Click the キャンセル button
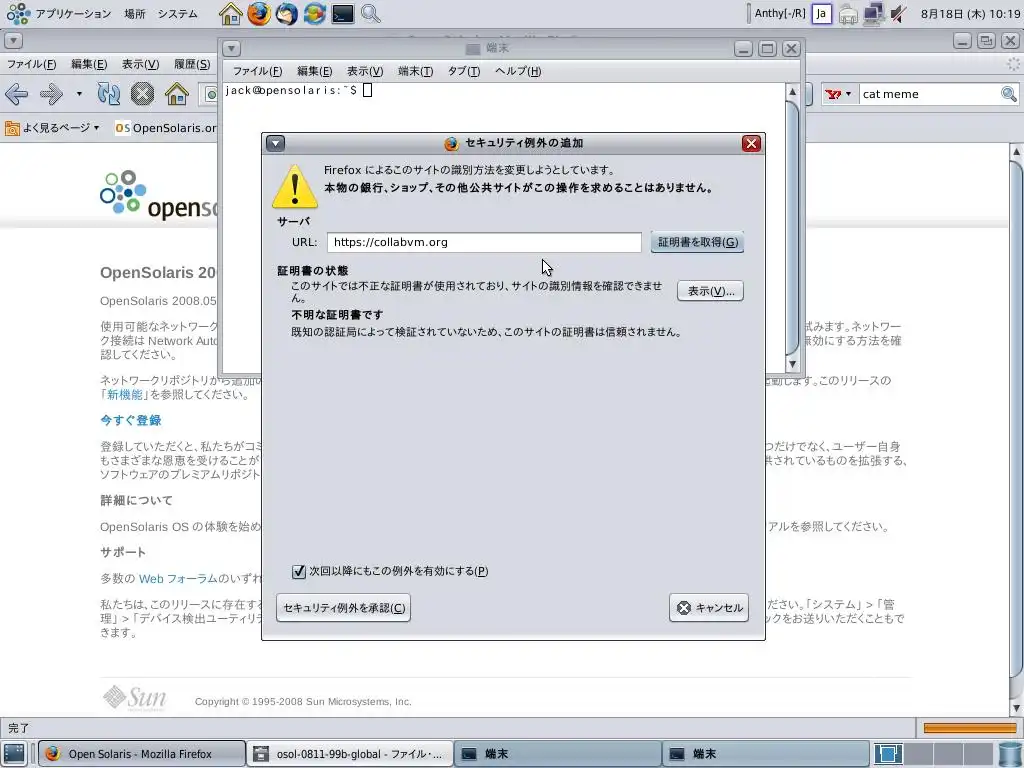 point(709,607)
